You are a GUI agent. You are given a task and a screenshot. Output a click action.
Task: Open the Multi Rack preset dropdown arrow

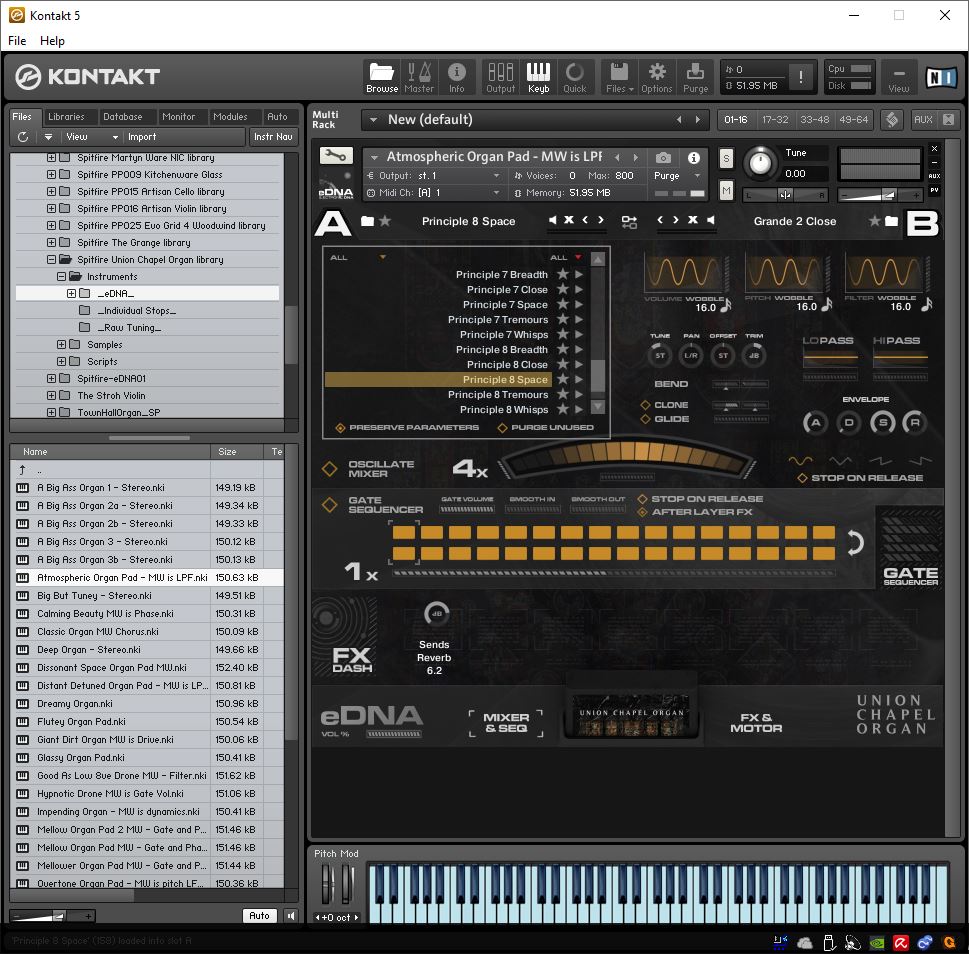point(373,120)
